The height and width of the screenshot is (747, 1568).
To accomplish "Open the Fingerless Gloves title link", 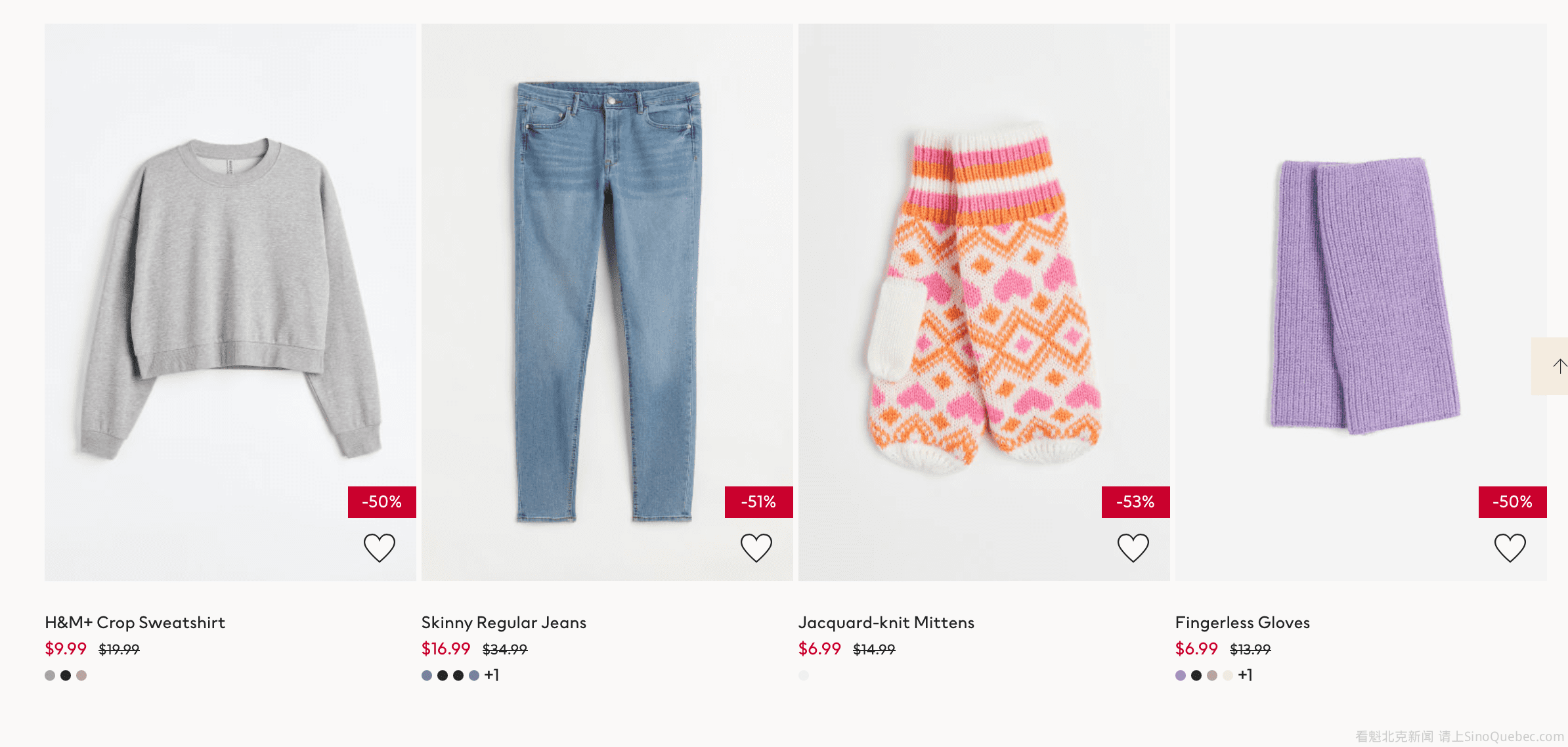I will click(1242, 622).
